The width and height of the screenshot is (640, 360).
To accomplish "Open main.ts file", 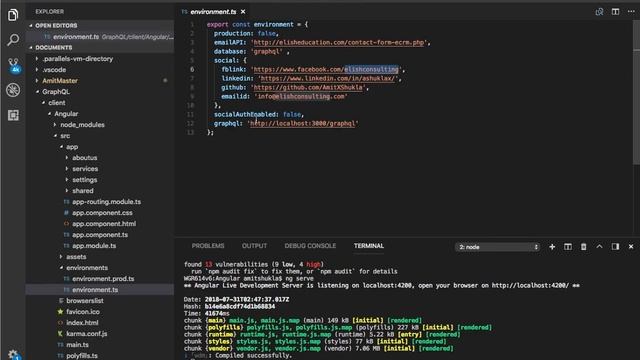I will (x=77, y=345).
